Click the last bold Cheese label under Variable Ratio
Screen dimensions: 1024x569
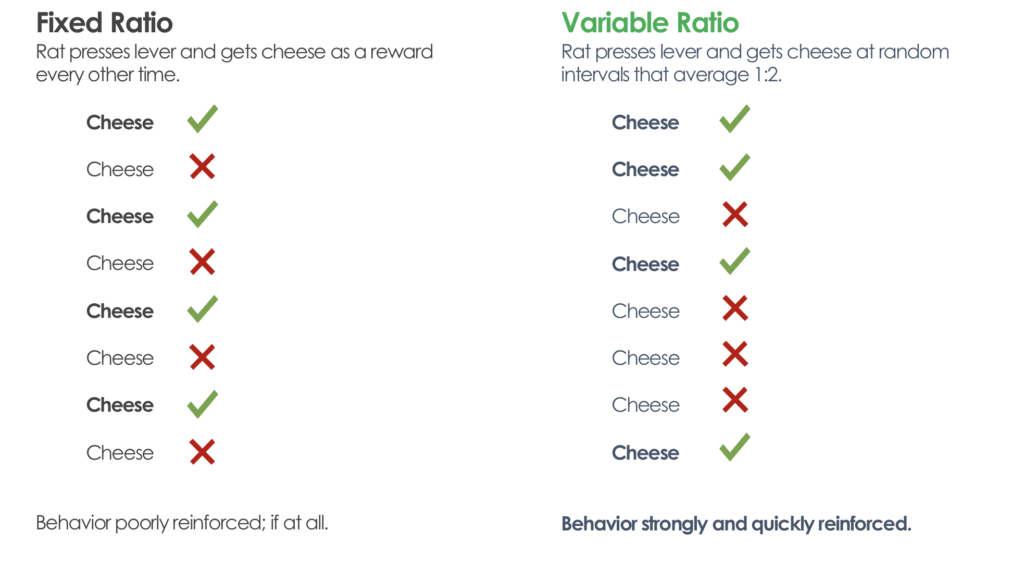click(x=645, y=453)
